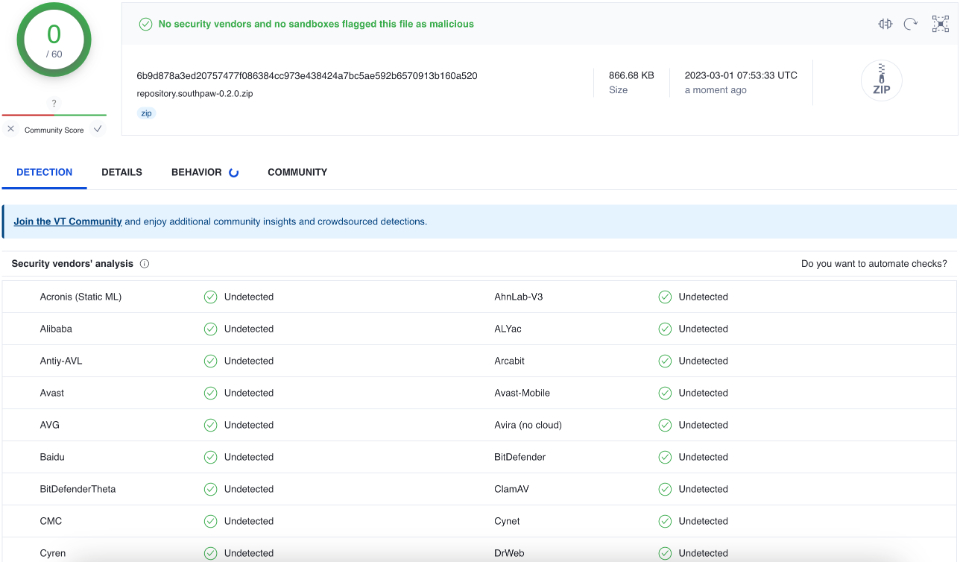Click the Antiy-AVL undetected check icon
Image resolution: width=960 pixels, height=562 pixels.
click(211, 361)
